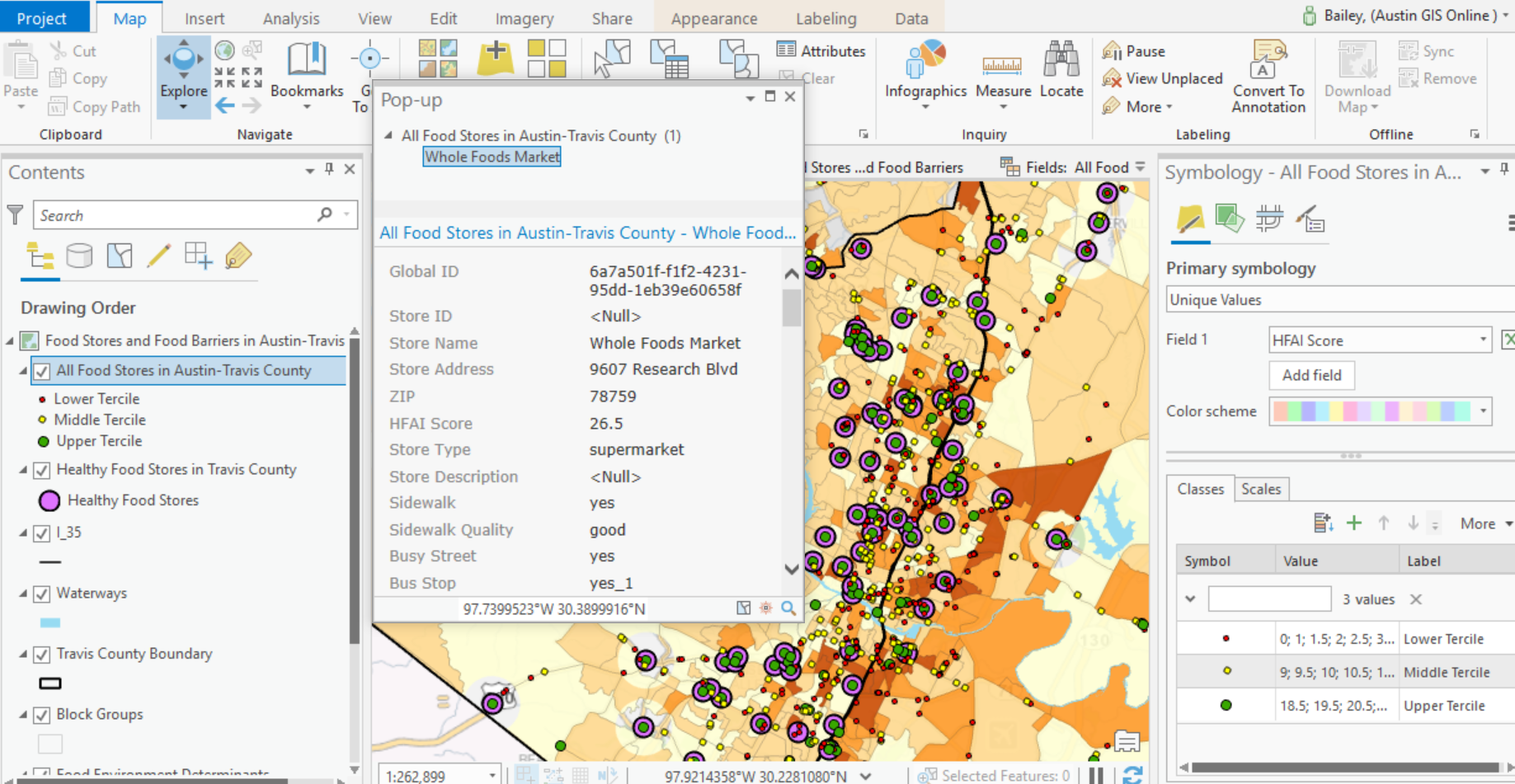1515x784 pixels.
Task: Uncheck Healthy Food Stores in Travis County layer
Action: [x=42, y=470]
